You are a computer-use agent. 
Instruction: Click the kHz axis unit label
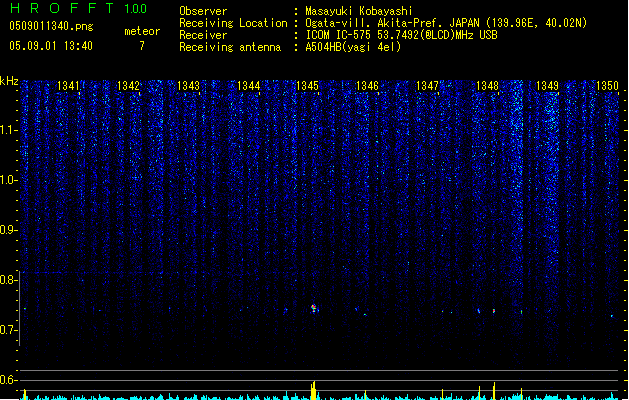[x=9, y=81]
